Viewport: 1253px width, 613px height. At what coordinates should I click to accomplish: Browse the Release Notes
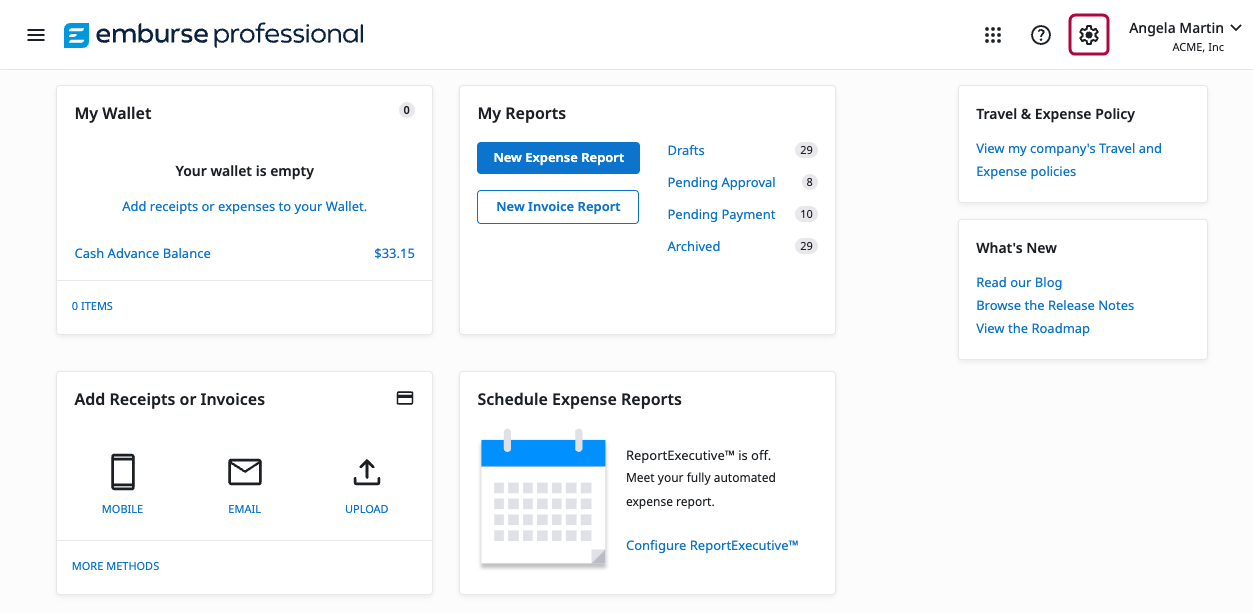[1055, 305]
